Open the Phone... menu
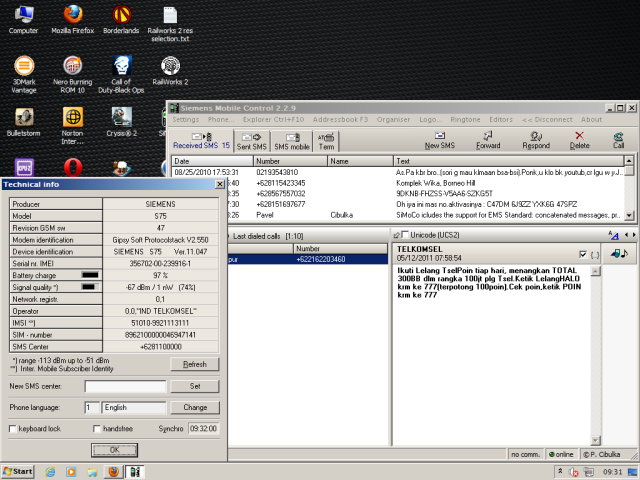The height and width of the screenshot is (480, 640). [x=221, y=120]
